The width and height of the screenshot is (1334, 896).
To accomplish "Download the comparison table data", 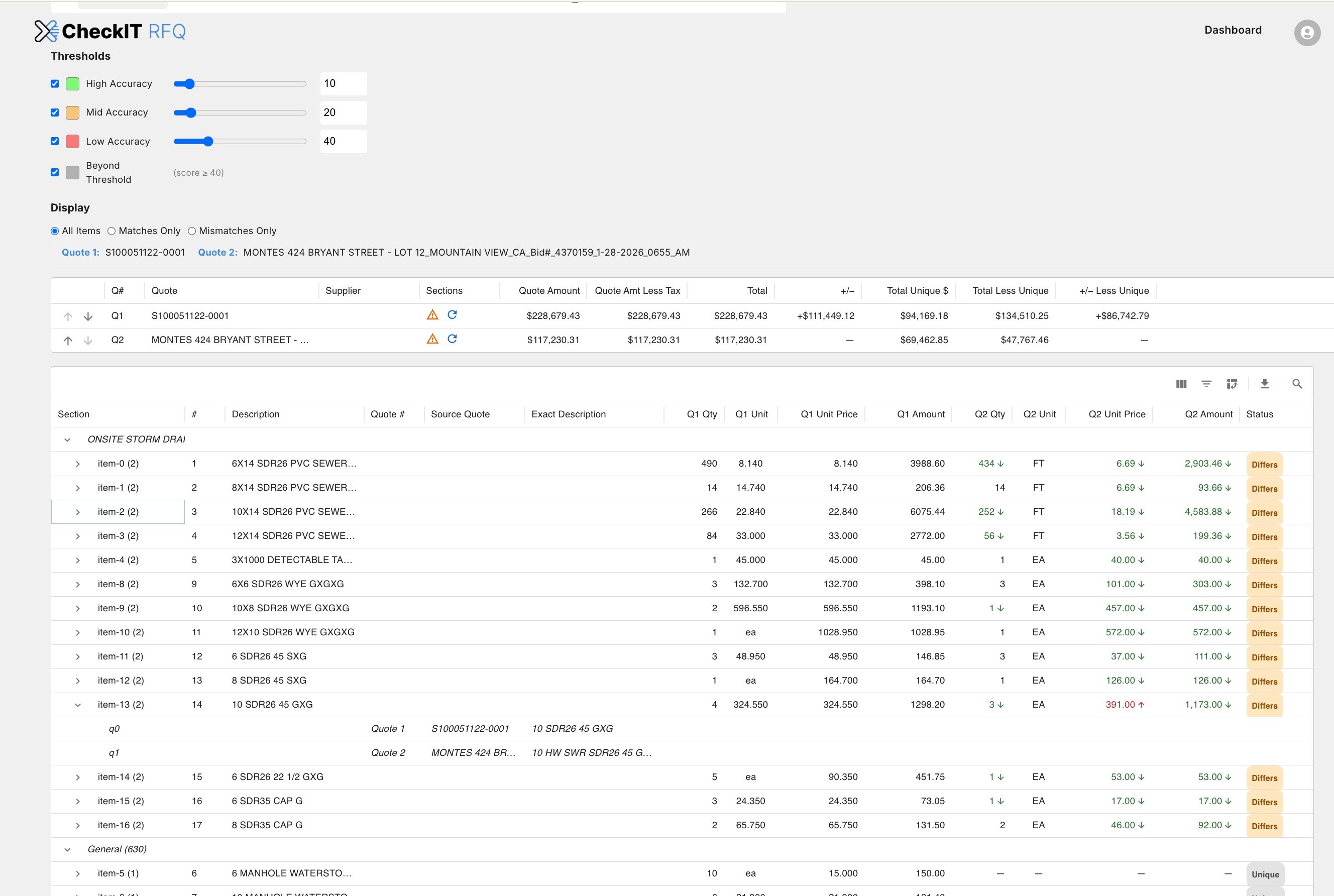I will (x=1264, y=384).
